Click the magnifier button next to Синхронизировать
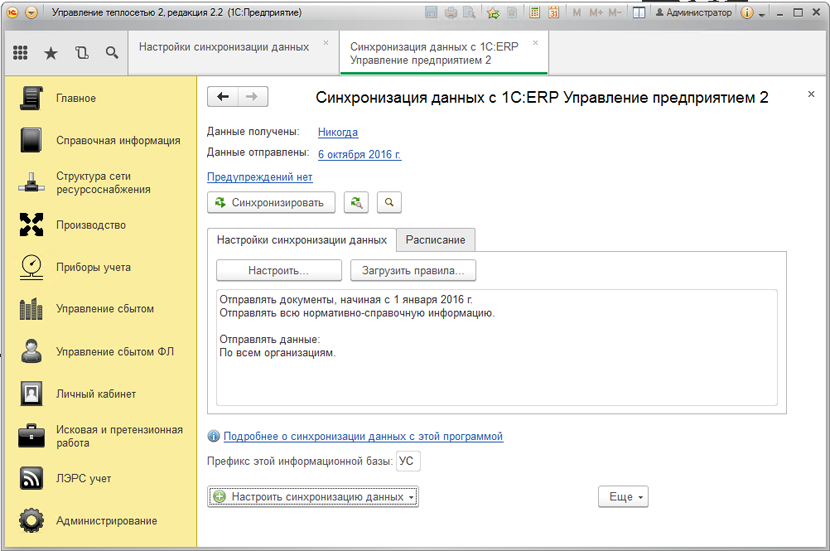The image size is (830, 551). (388, 202)
